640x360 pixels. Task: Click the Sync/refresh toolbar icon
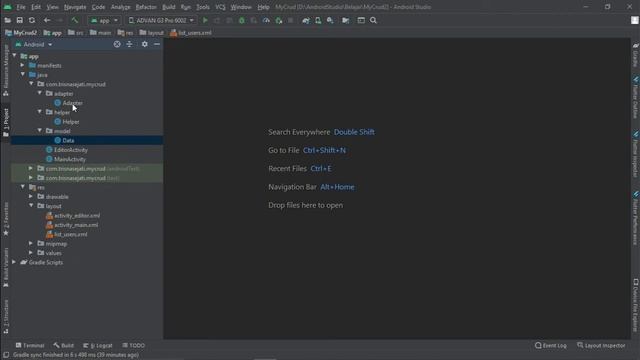point(32,20)
